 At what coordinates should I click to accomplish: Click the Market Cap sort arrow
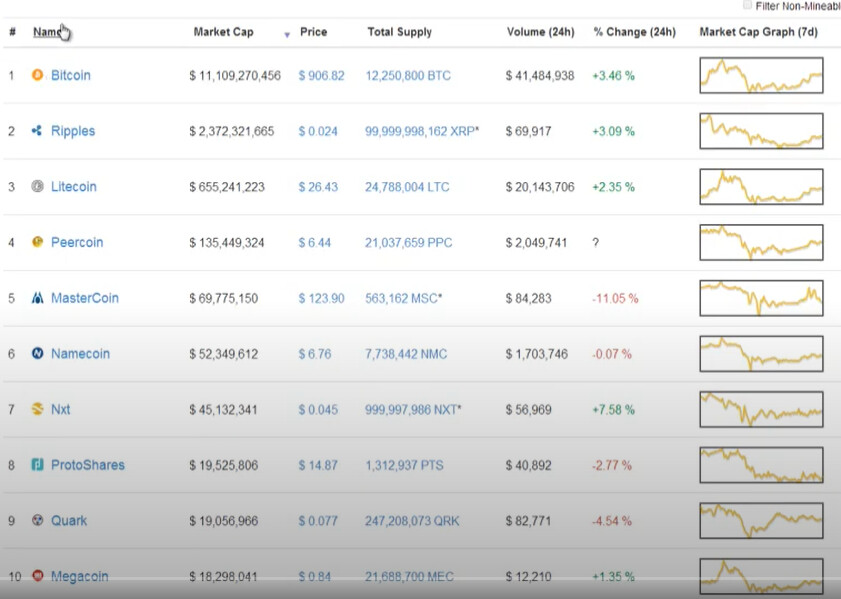point(287,35)
